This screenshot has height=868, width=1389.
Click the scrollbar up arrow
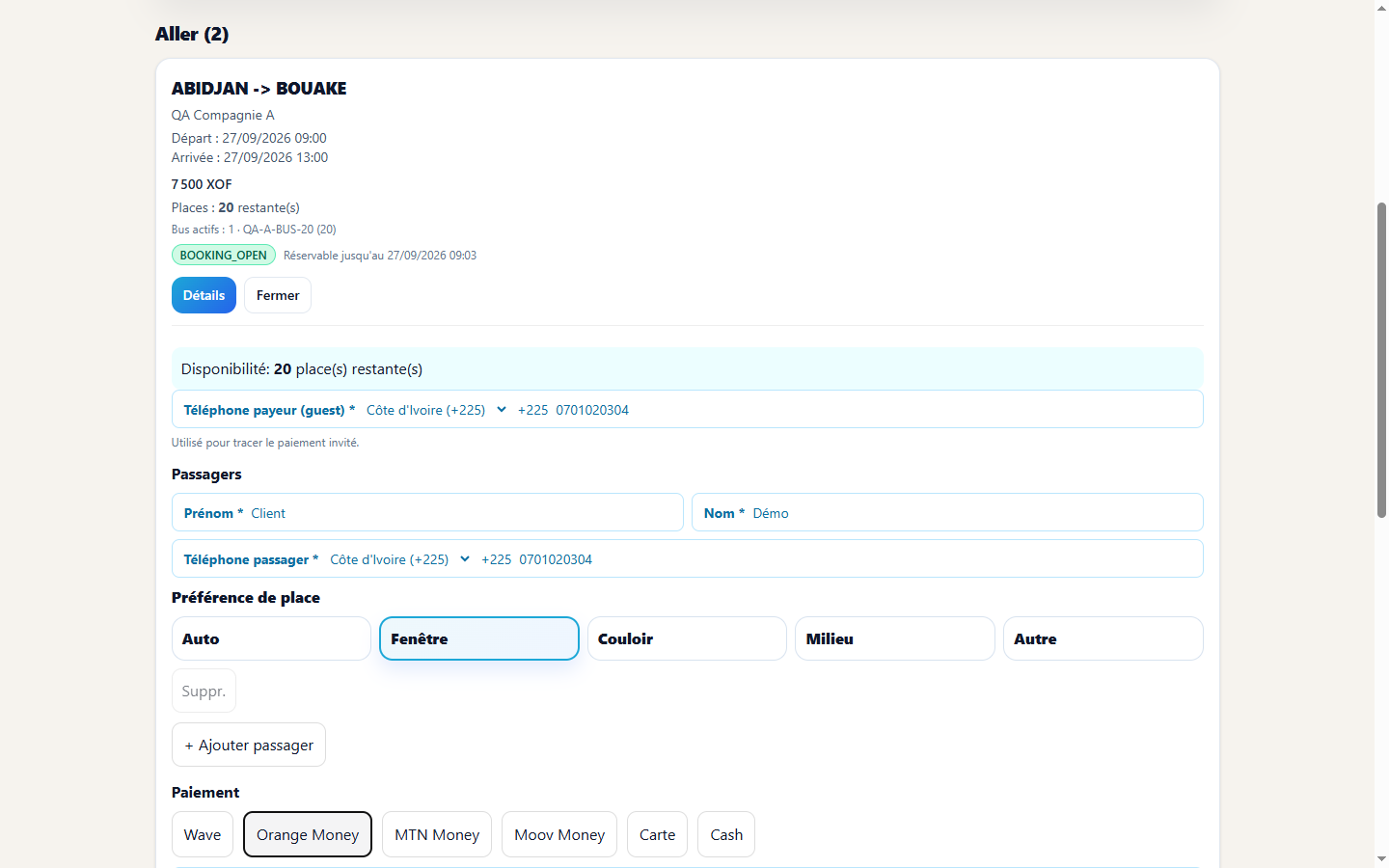click(x=1381, y=8)
